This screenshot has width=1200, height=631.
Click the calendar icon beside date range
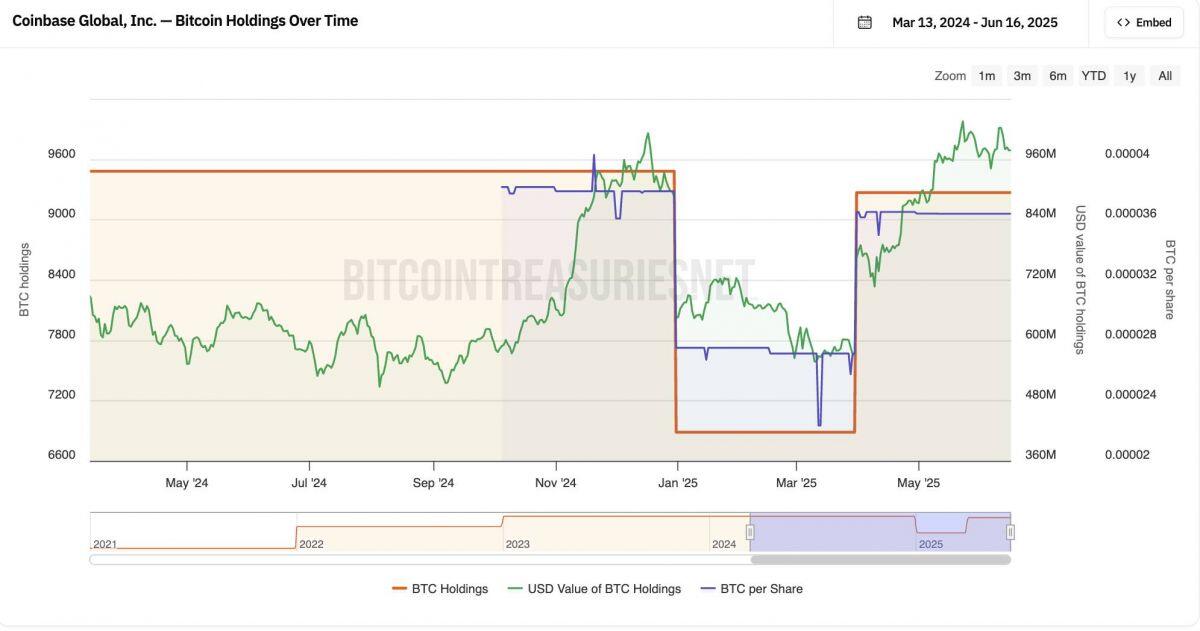coord(865,22)
